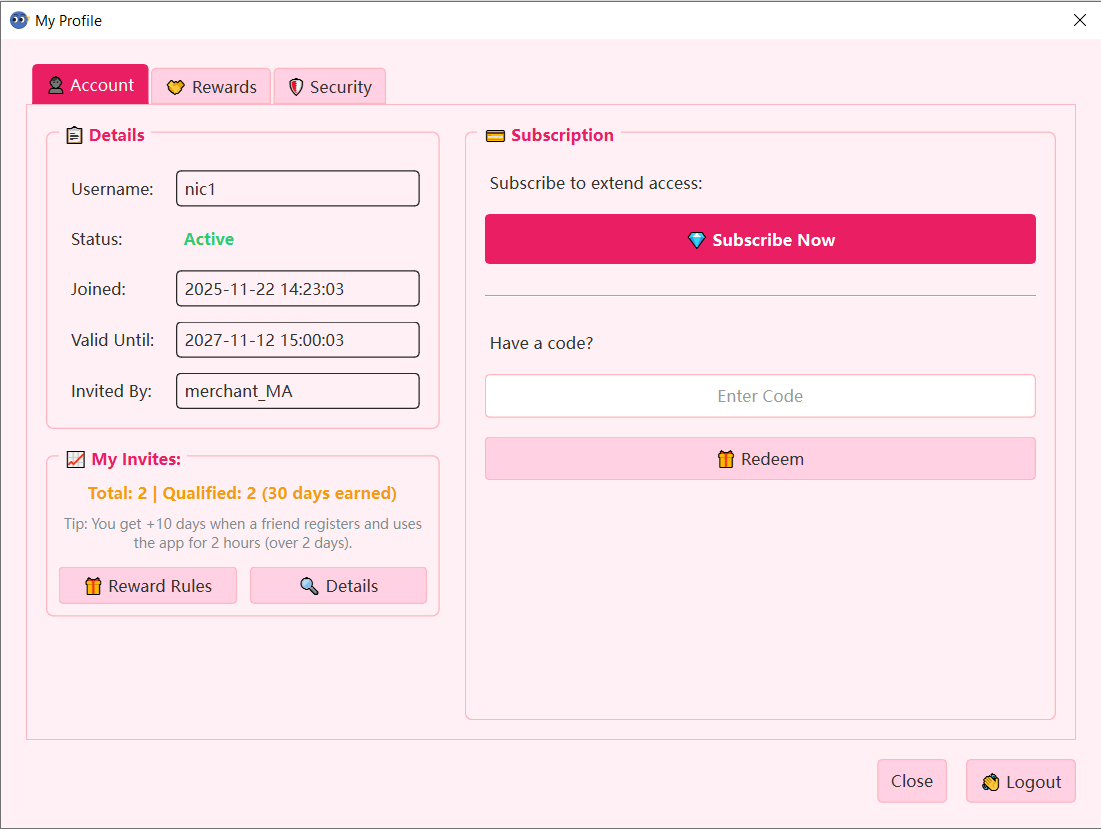Click the chart icon next to My Invites
This screenshot has height=829, width=1101.
click(x=75, y=460)
